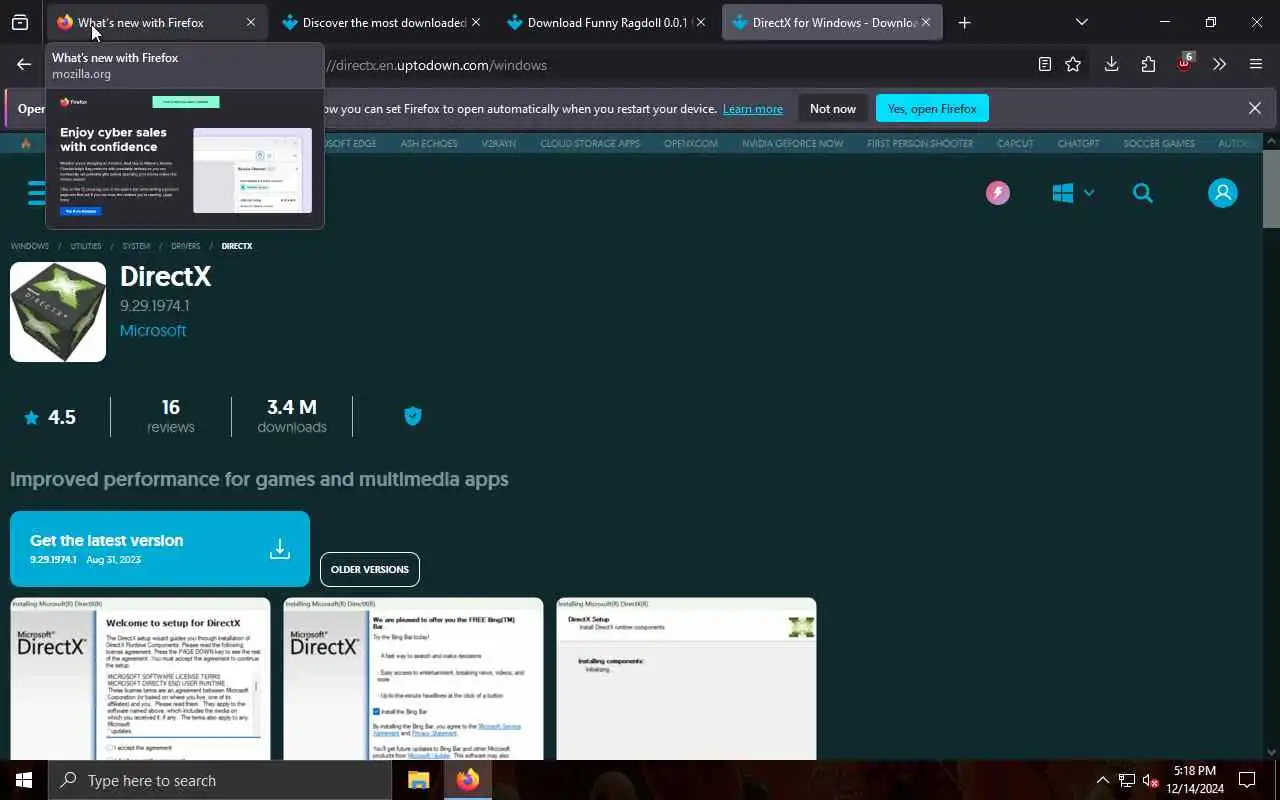Click the Not now button
The width and height of the screenshot is (1280, 800).
[x=833, y=109]
